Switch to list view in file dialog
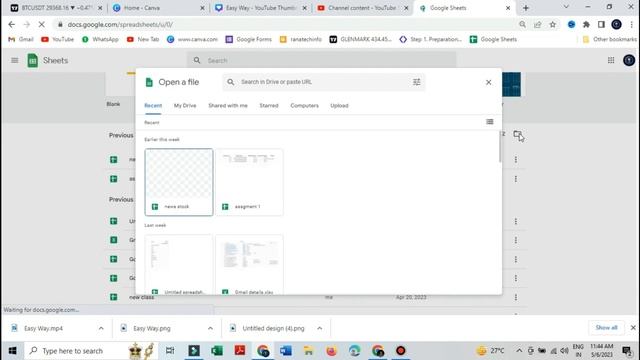The height and width of the screenshot is (360, 640). (489, 122)
